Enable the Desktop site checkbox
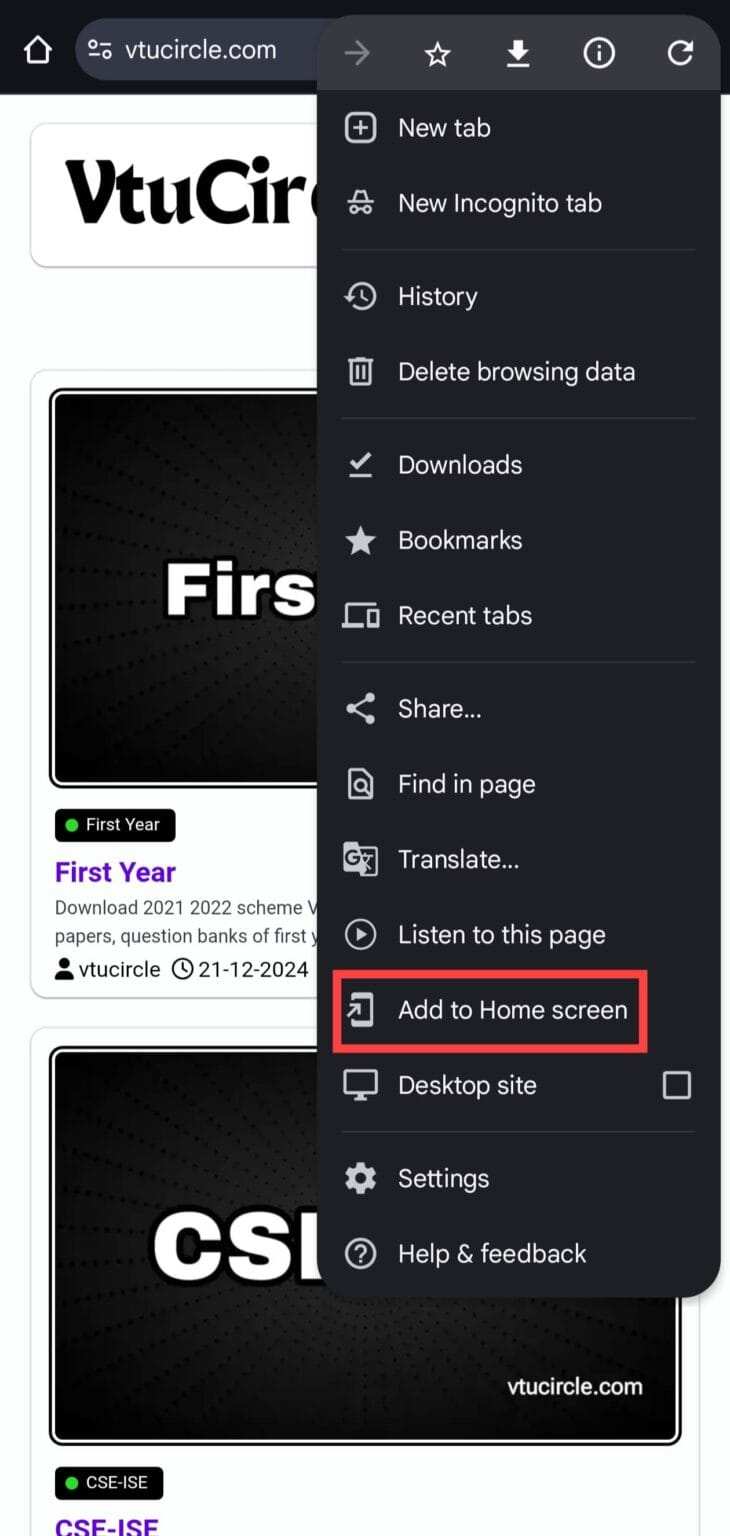 tap(677, 1085)
